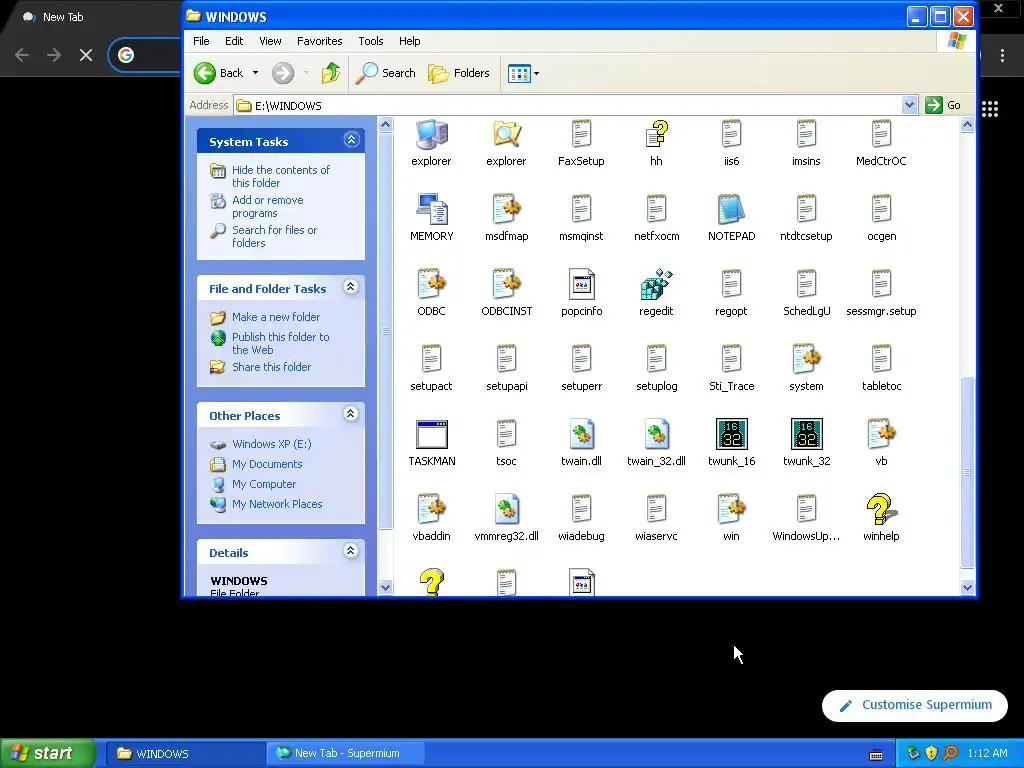The image size is (1024, 768).
Task: Click Search for files or folders
Action: coord(274,236)
